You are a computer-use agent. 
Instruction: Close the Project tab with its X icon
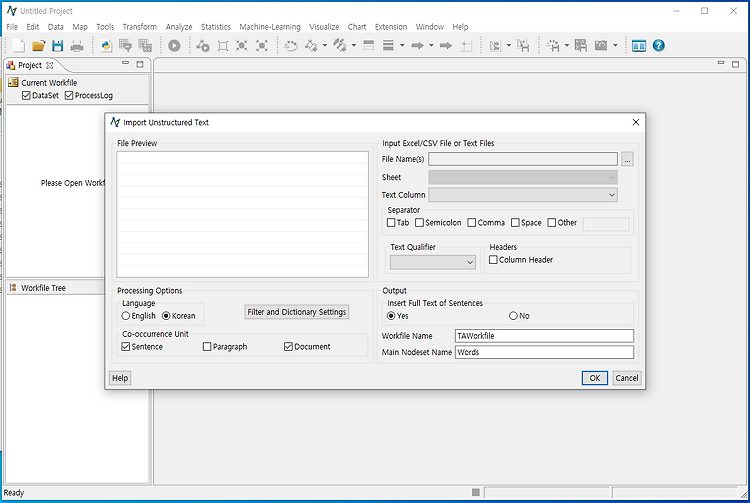pyautogui.click(x=50, y=65)
